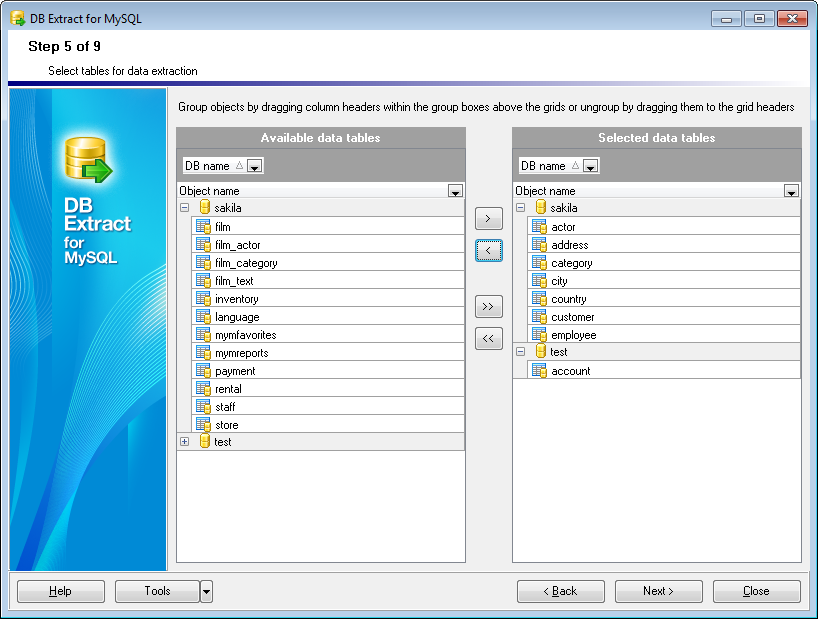Click the DB Extract app icon in title bar

coord(17,19)
